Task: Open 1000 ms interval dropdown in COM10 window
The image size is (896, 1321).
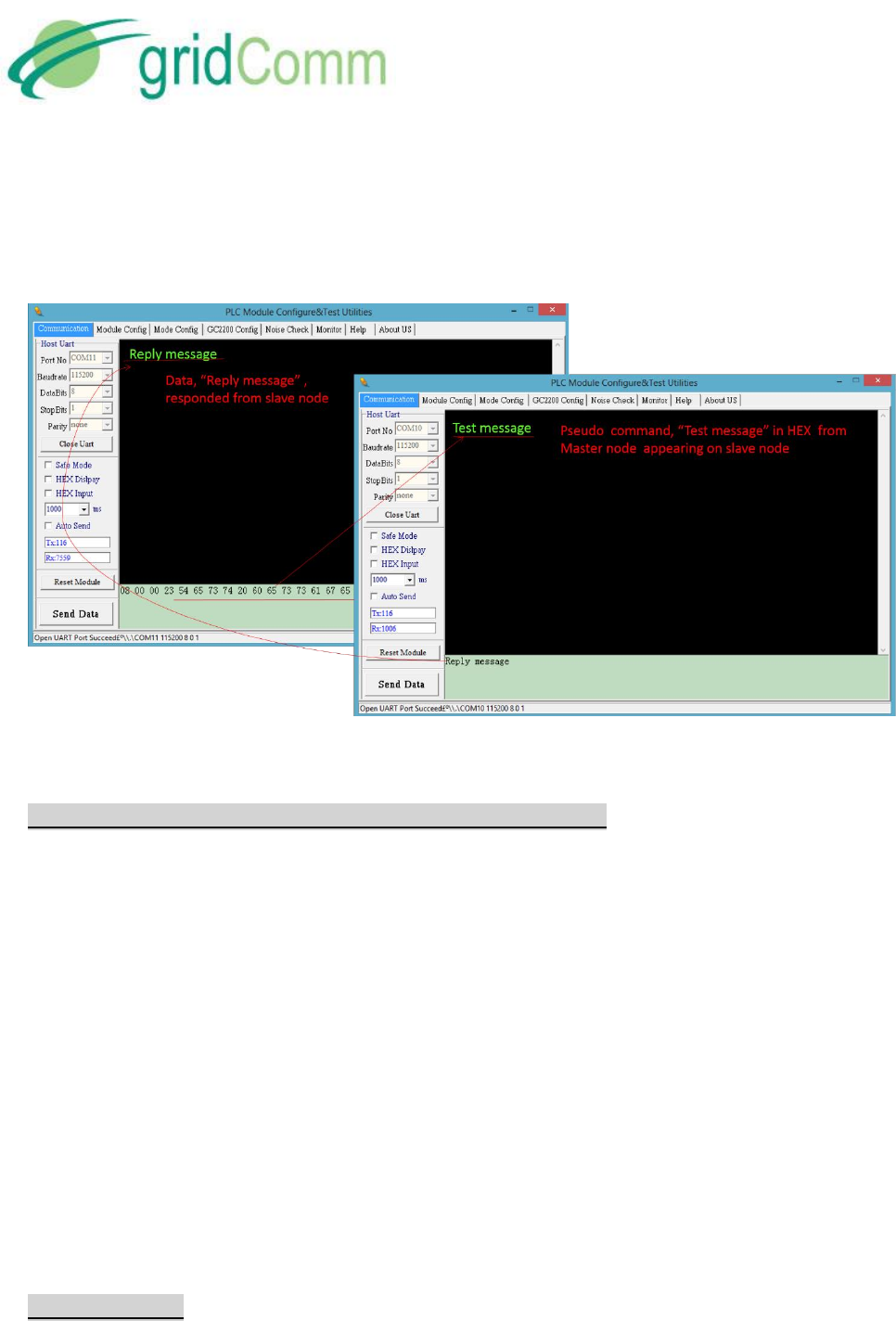Action: click(410, 580)
